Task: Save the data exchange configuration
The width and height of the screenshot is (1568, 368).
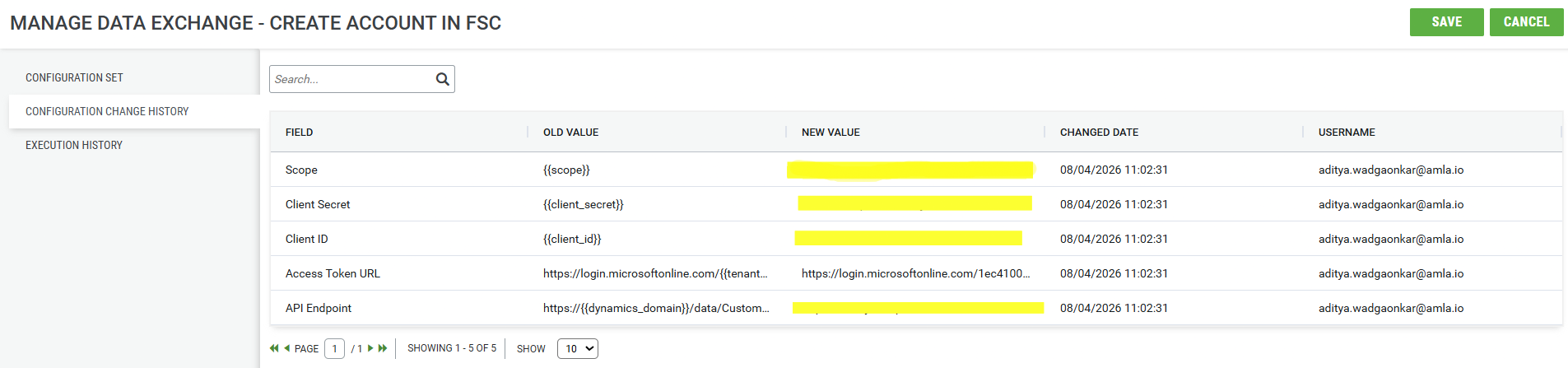Action: [x=1447, y=22]
